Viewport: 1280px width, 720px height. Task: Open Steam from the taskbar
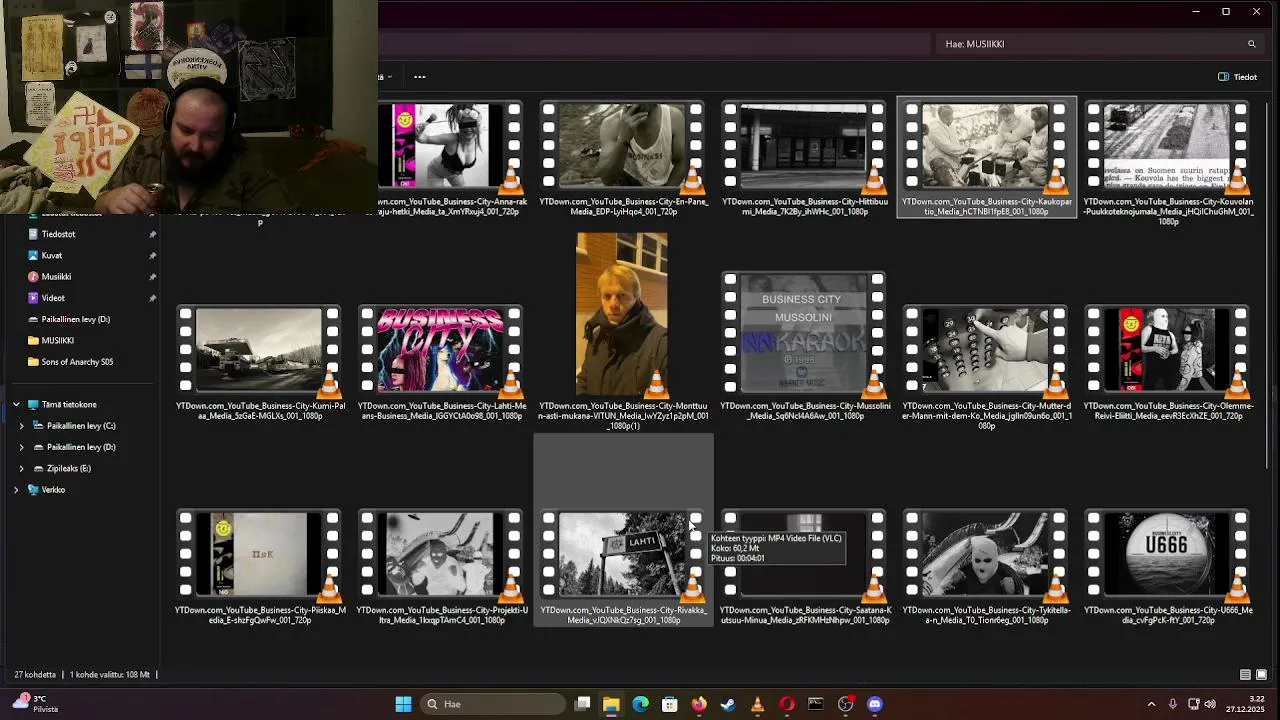tap(728, 704)
